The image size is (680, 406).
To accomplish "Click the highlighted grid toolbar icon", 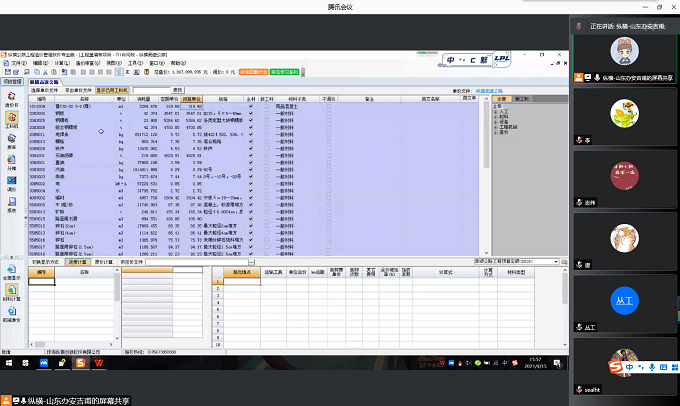I will coord(119,72).
